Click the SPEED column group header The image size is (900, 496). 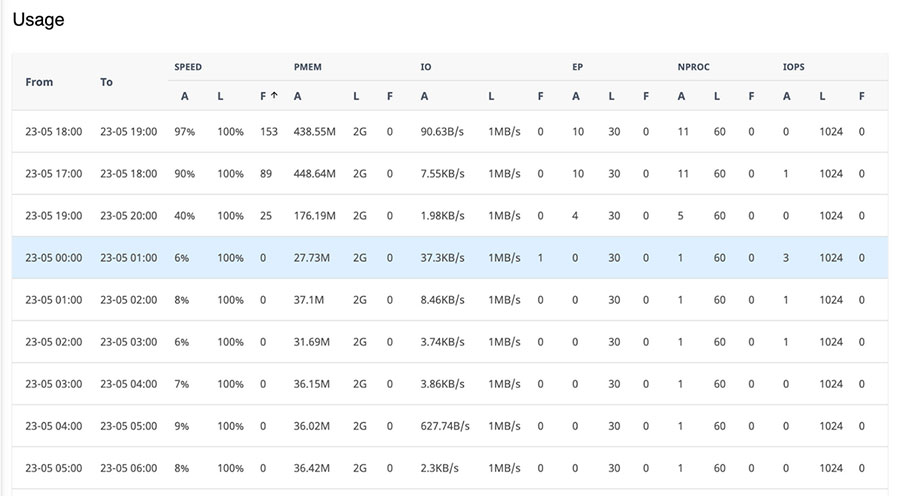pos(188,67)
